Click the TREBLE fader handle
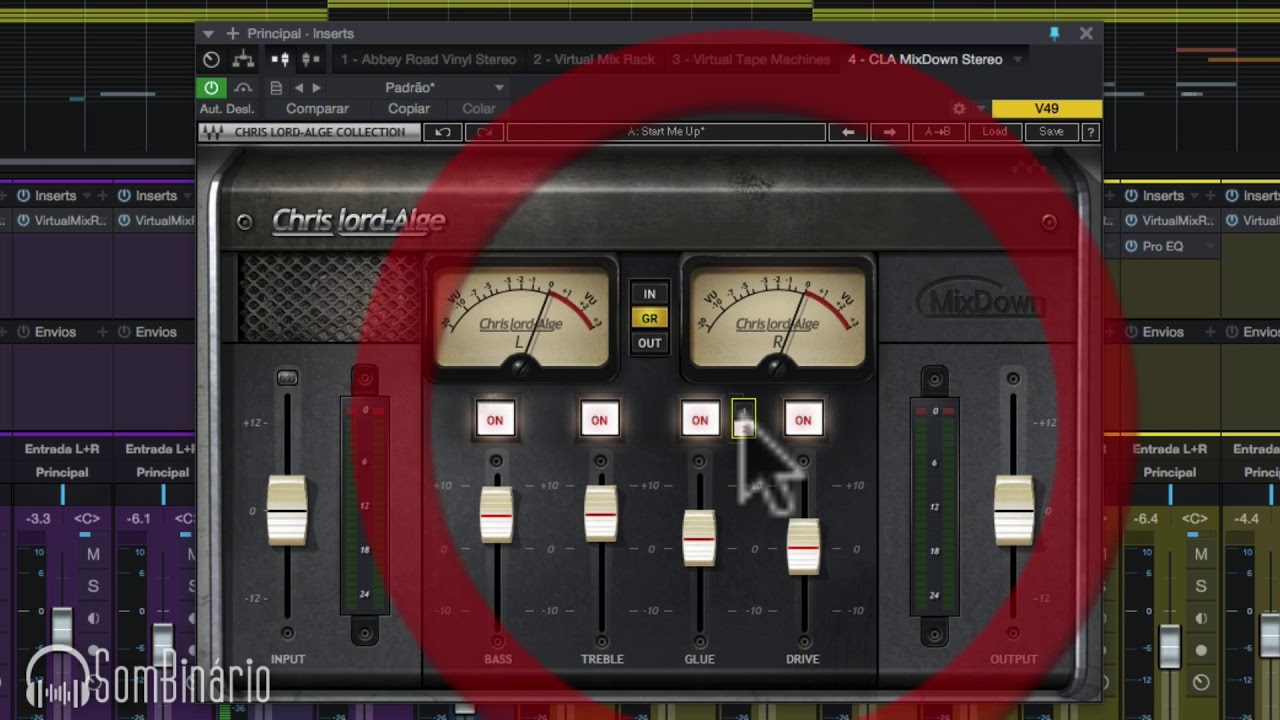1280x720 pixels. 600,514
